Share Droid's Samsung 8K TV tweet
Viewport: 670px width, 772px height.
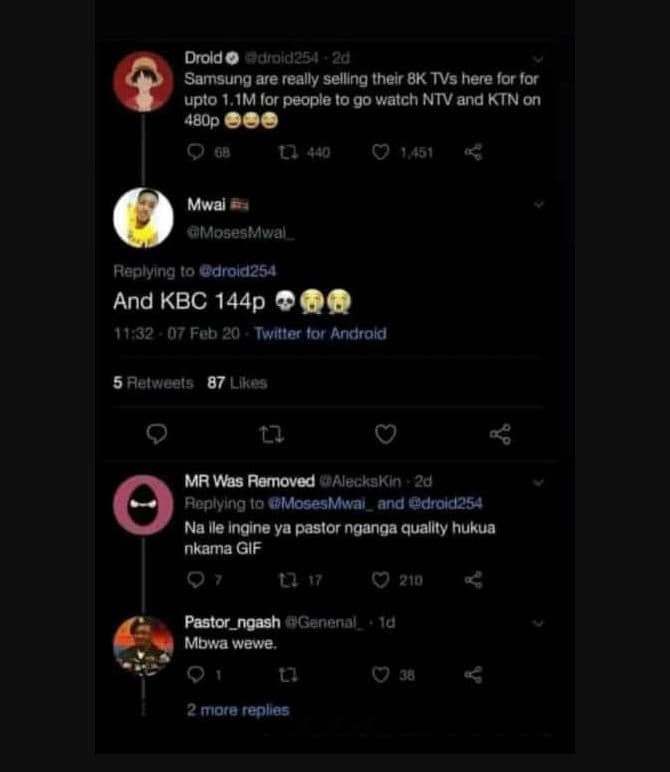click(x=473, y=152)
